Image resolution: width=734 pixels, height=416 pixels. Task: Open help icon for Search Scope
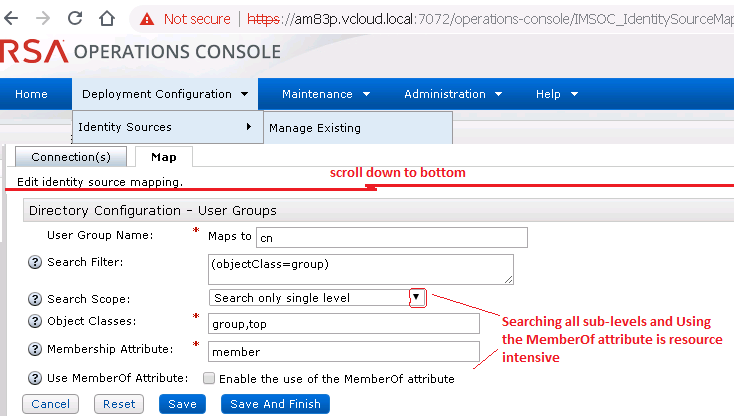point(35,299)
